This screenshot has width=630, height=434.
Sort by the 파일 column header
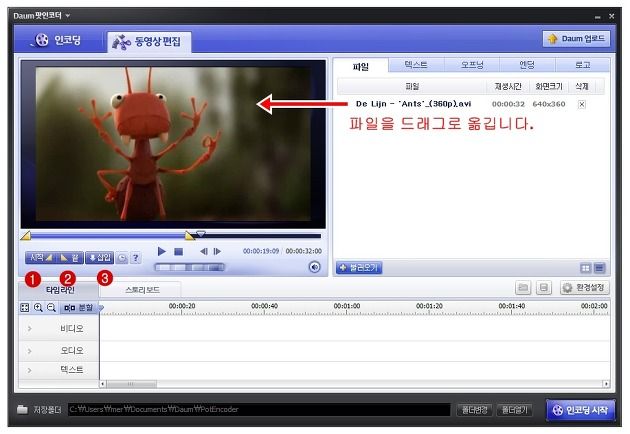coord(412,86)
